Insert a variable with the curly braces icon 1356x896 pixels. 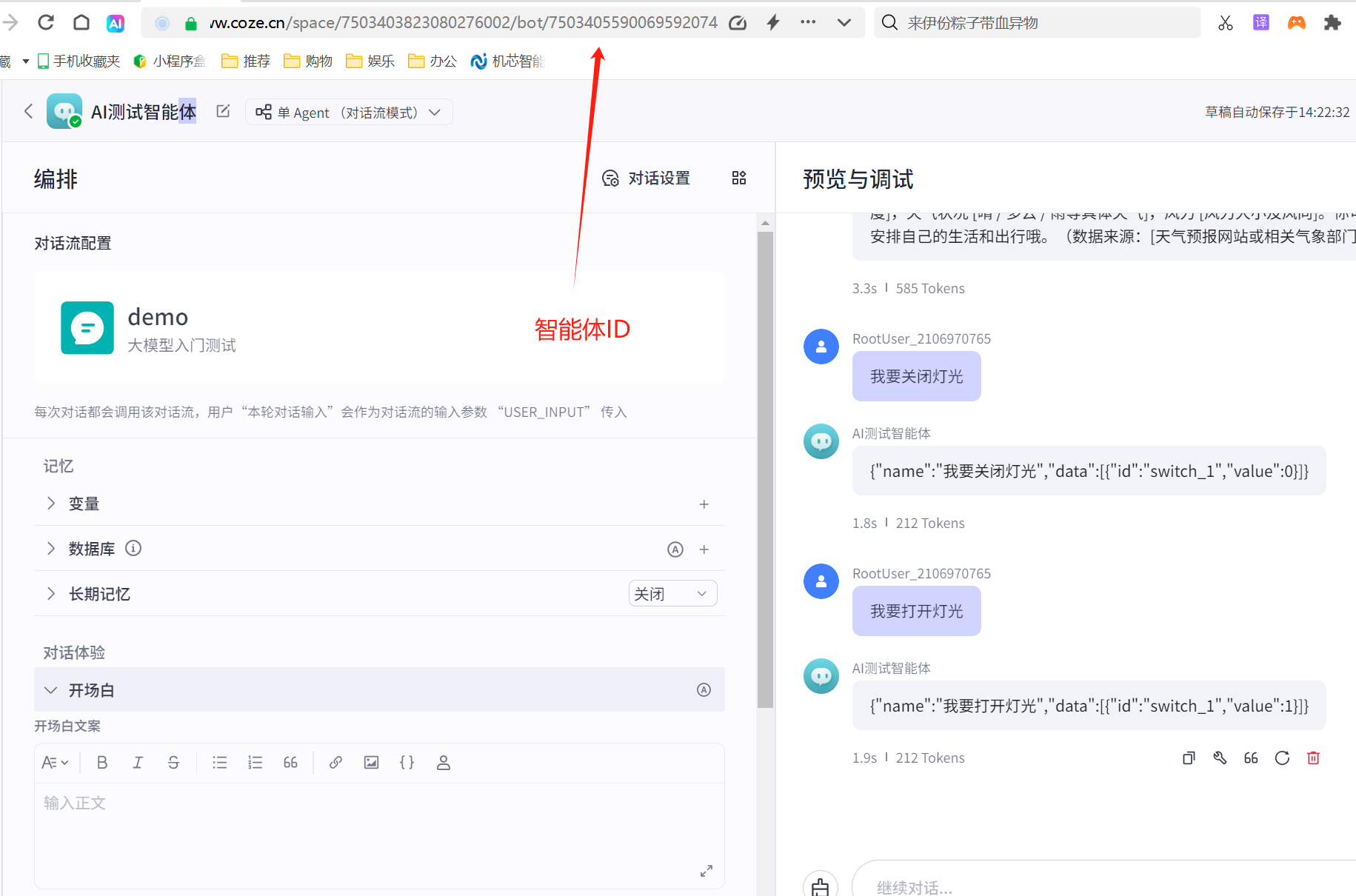click(407, 762)
